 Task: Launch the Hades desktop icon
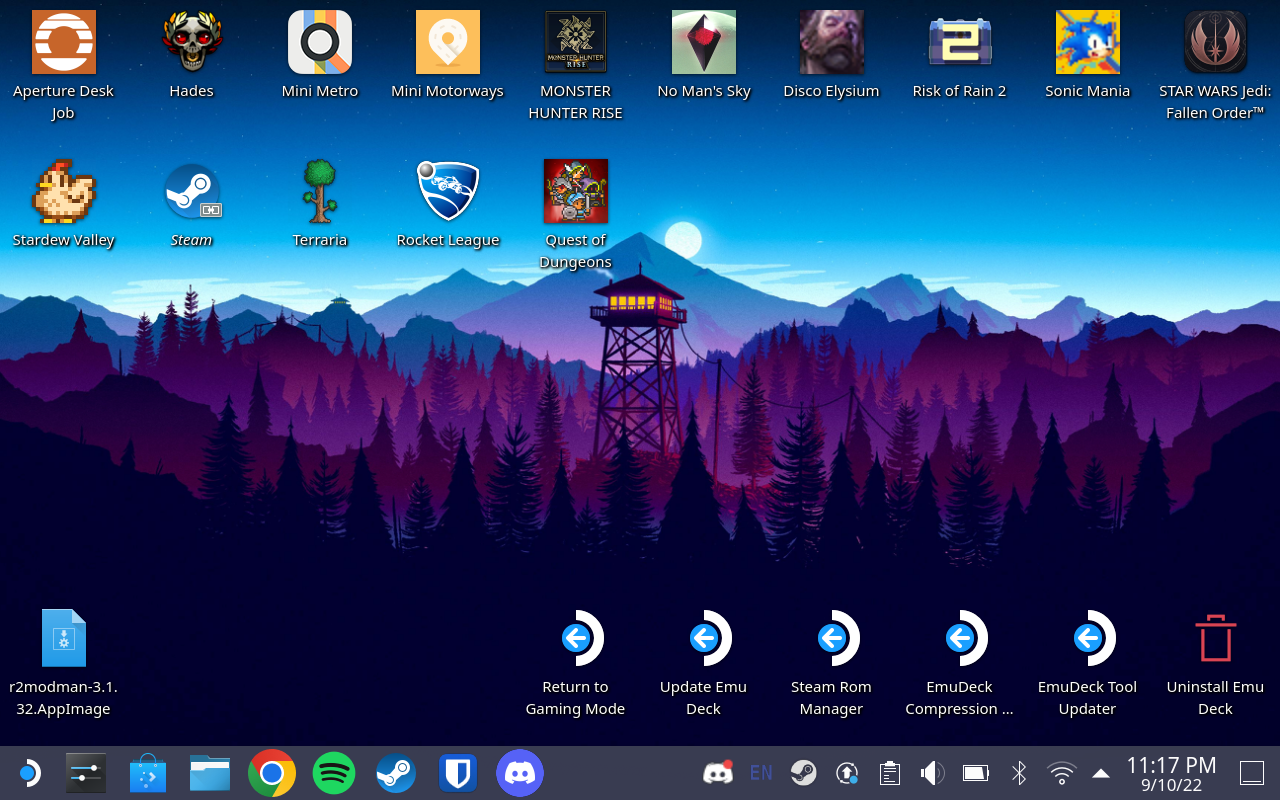192,42
